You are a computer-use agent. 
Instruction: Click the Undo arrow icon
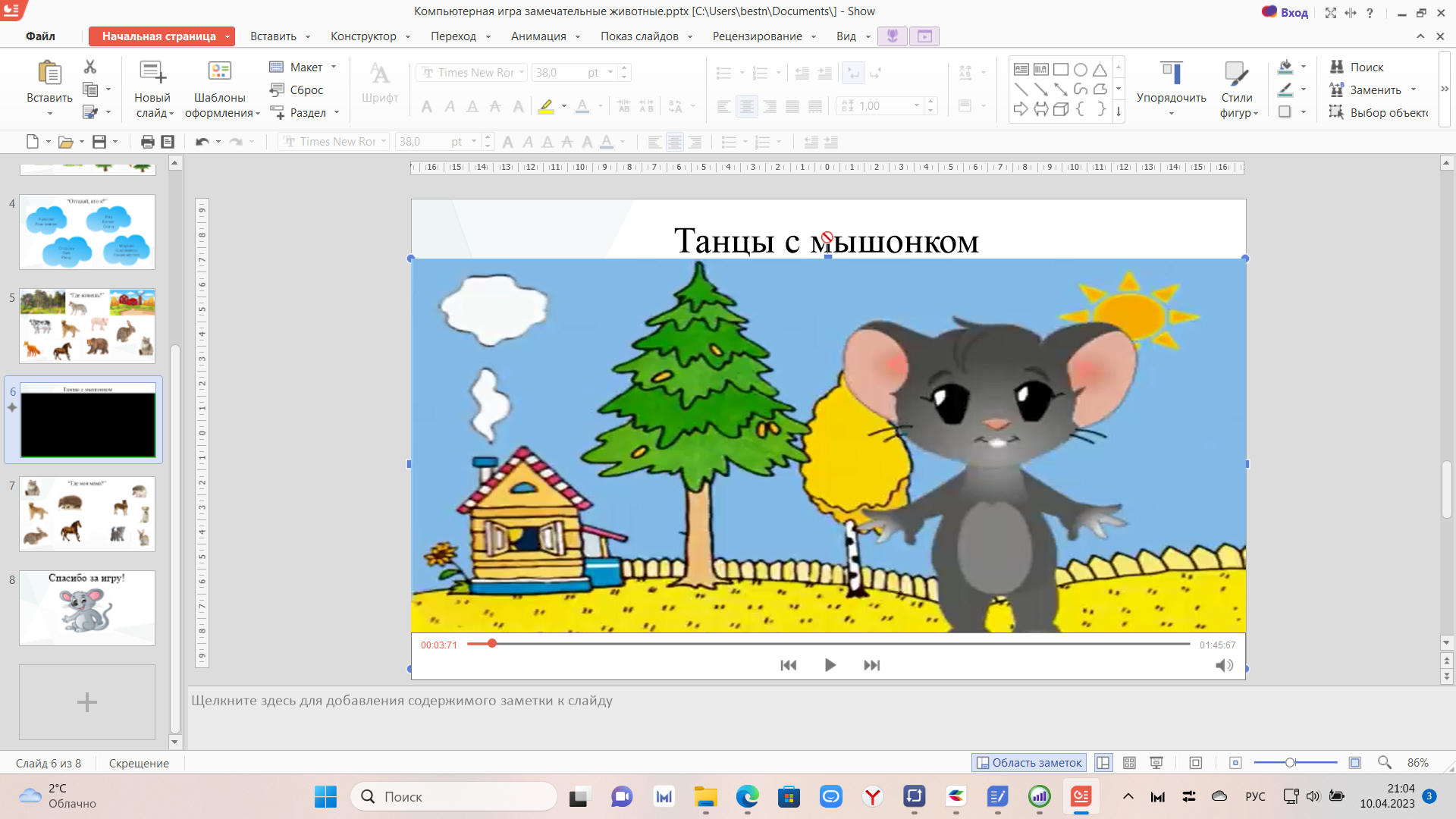(x=201, y=142)
